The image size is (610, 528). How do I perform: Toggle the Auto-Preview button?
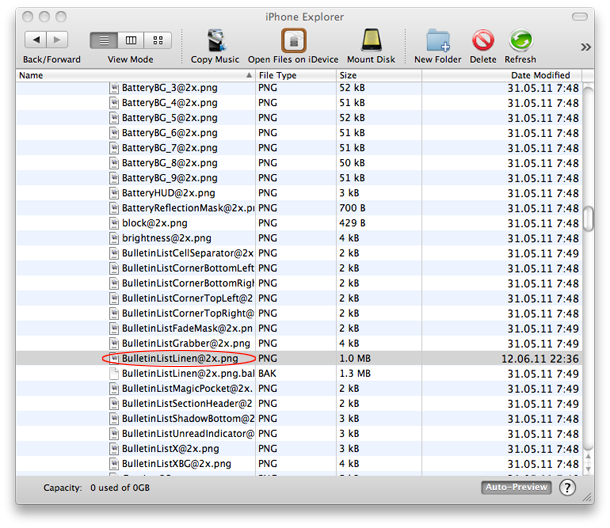(x=515, y=488)
